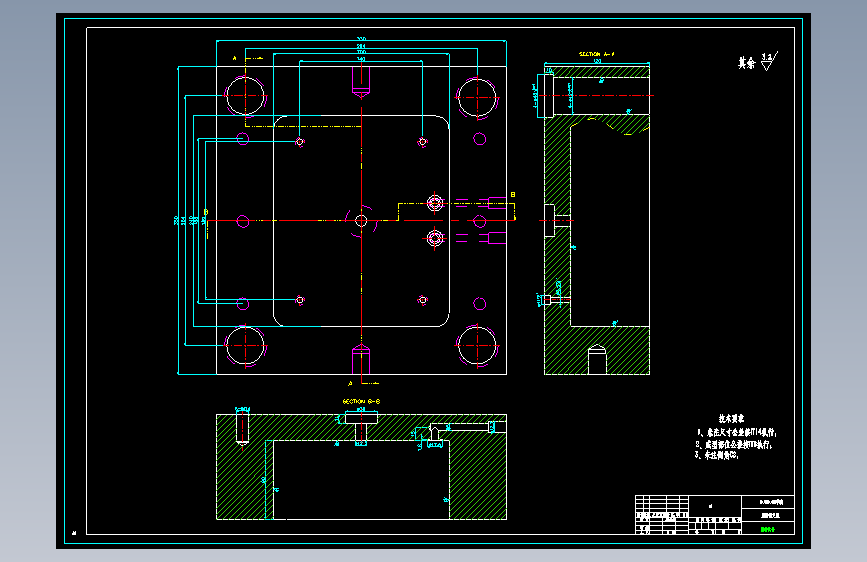Image resolution: width=867 pixels, height=562 pixels.
Task: Select the SECTION A-A view title
Action: pyautogui.click(x=597, y=54)
